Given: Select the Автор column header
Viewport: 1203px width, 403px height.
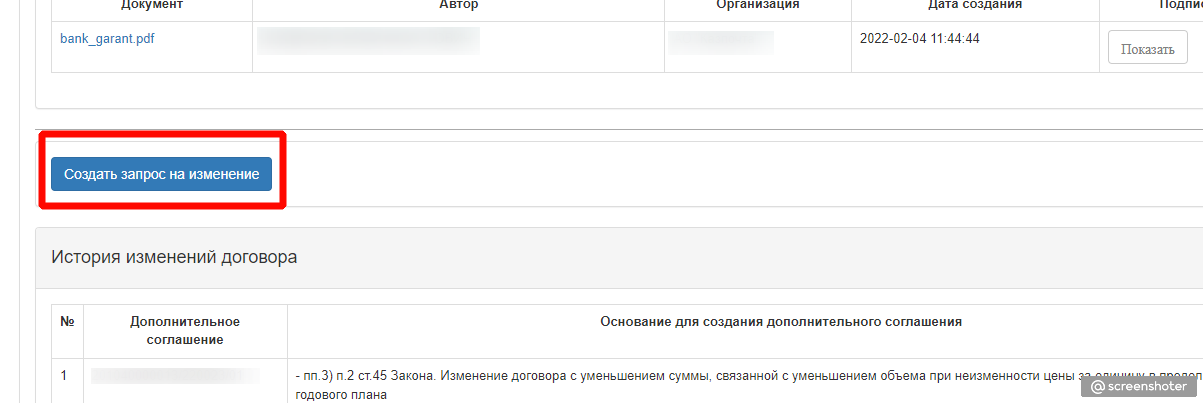Looking at the screenshot, I should tap(458, 6).
